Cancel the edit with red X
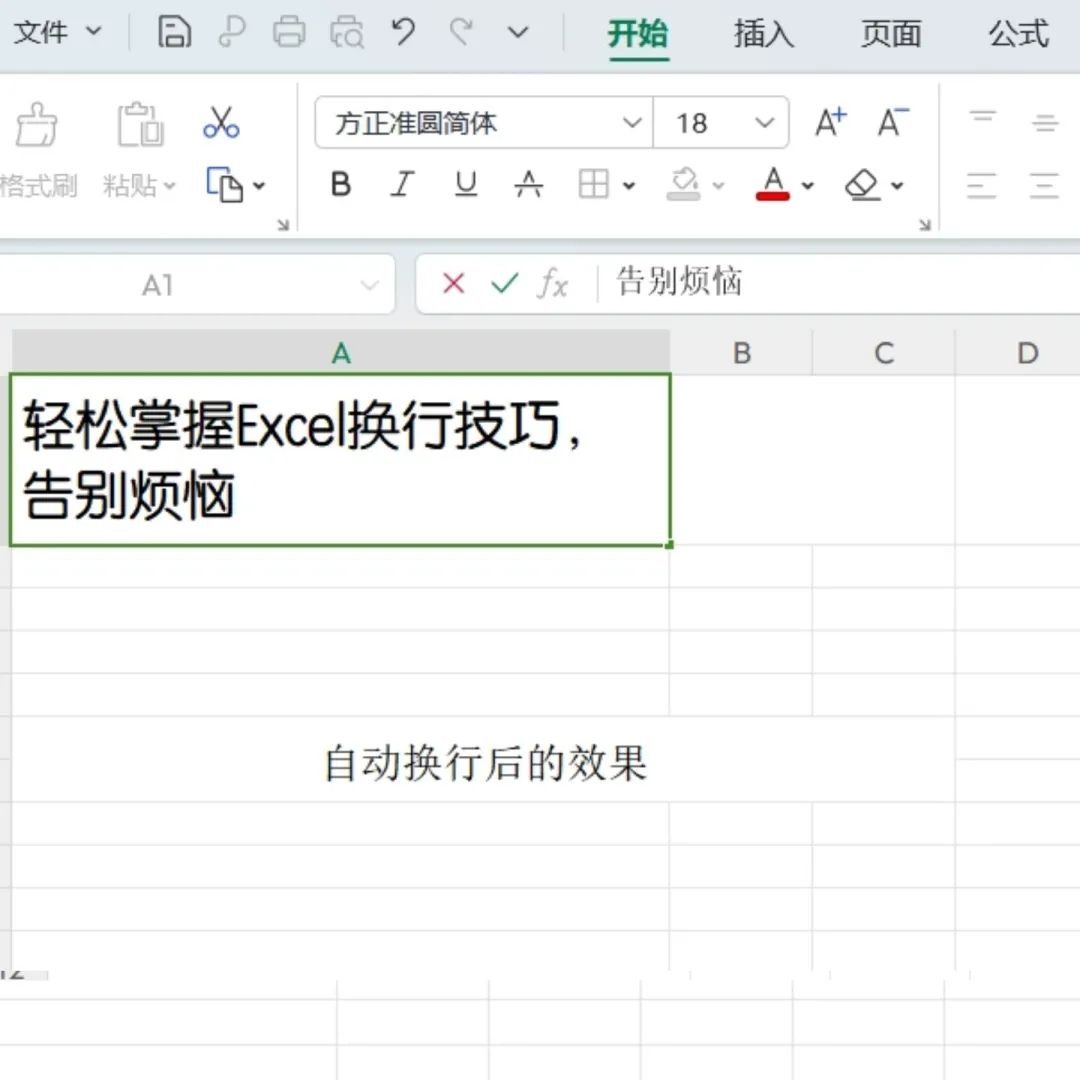 pyautogui.click(x=454, y=283)
